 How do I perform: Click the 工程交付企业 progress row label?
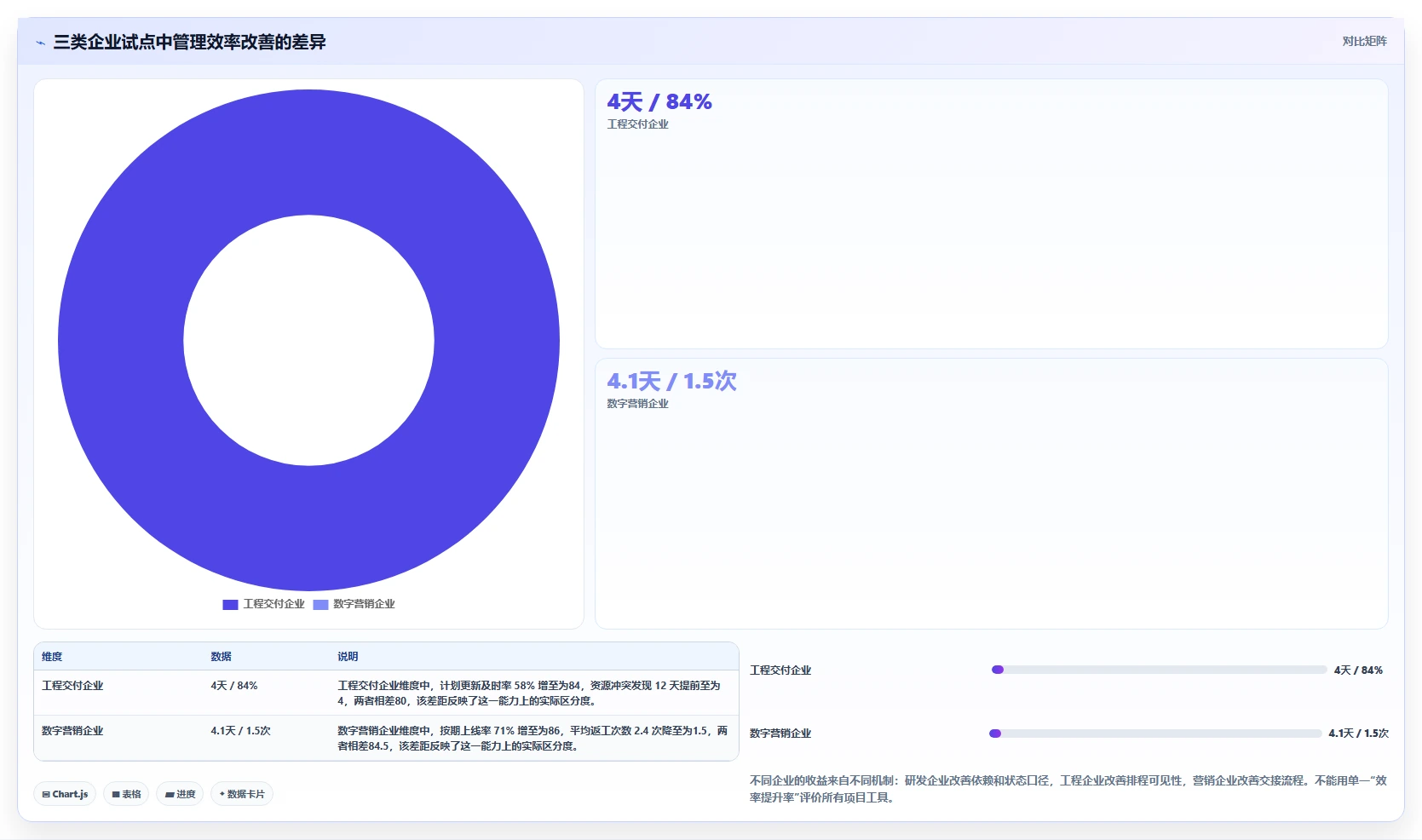pyautogui.click(x=780, y=670)
